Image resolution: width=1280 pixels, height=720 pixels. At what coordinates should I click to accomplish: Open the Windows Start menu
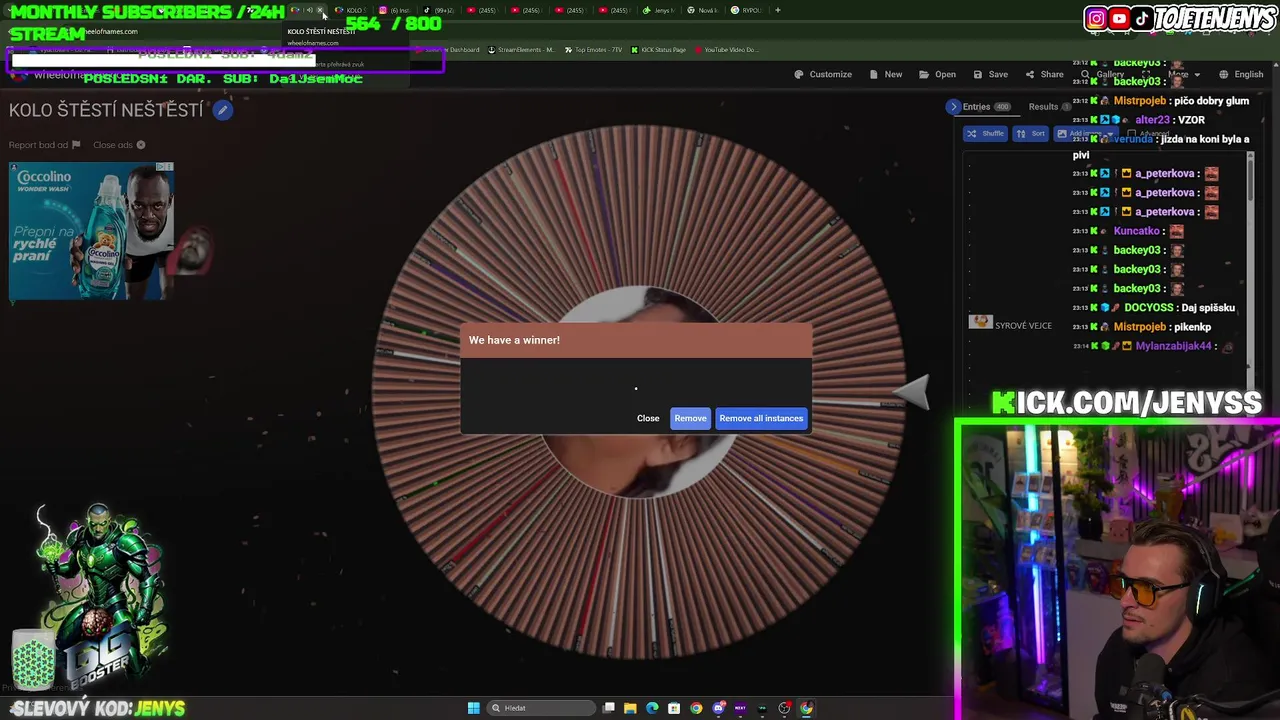click(x=473, y=708)
